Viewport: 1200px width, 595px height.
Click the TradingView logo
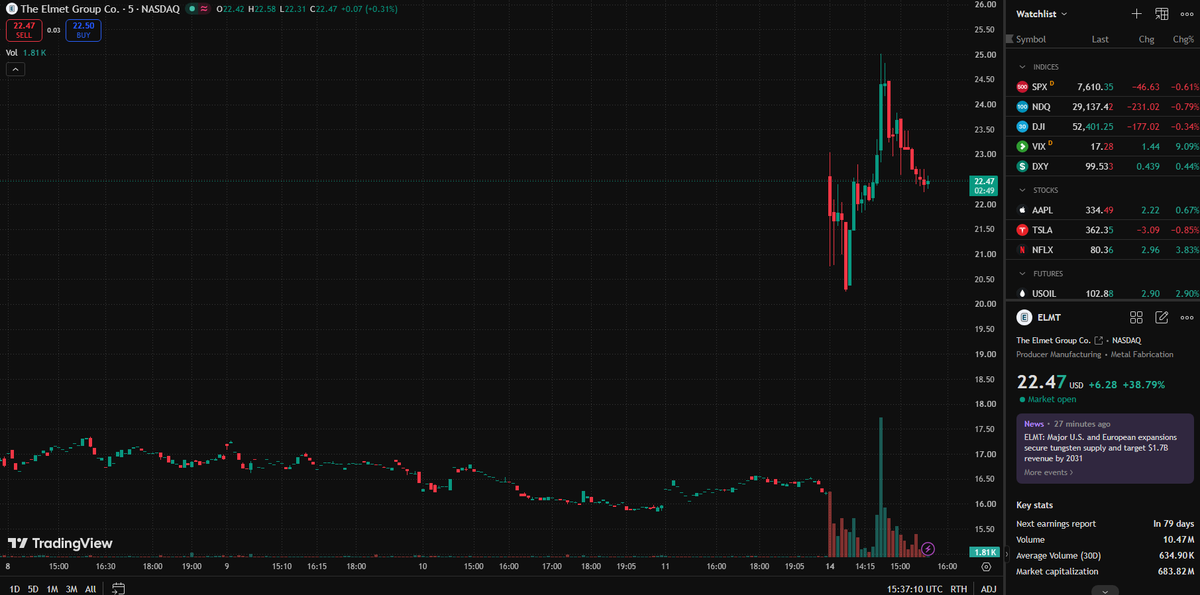pyautogui.click(x=60, y=543)
